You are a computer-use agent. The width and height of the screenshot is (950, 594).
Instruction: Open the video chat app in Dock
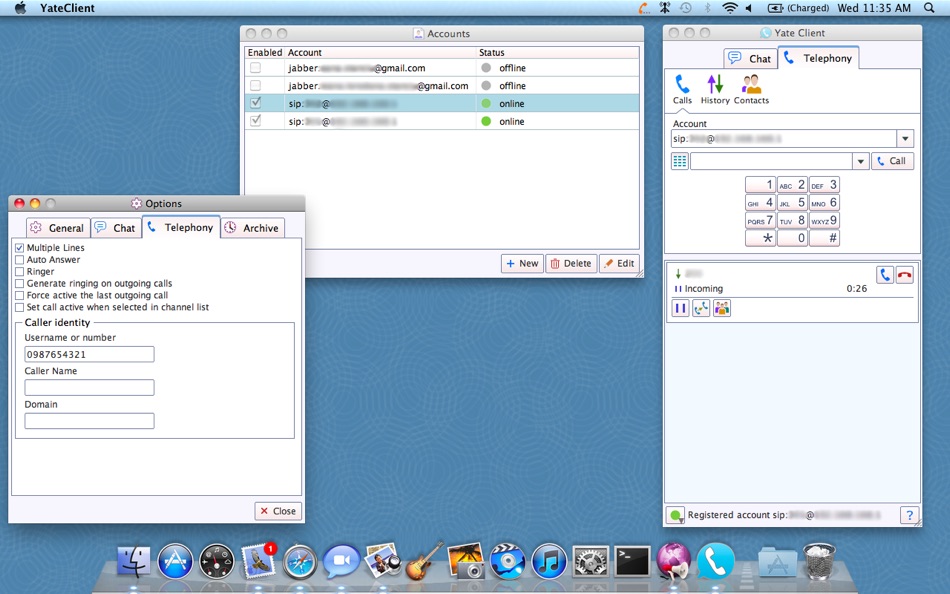tap(341, 561)
